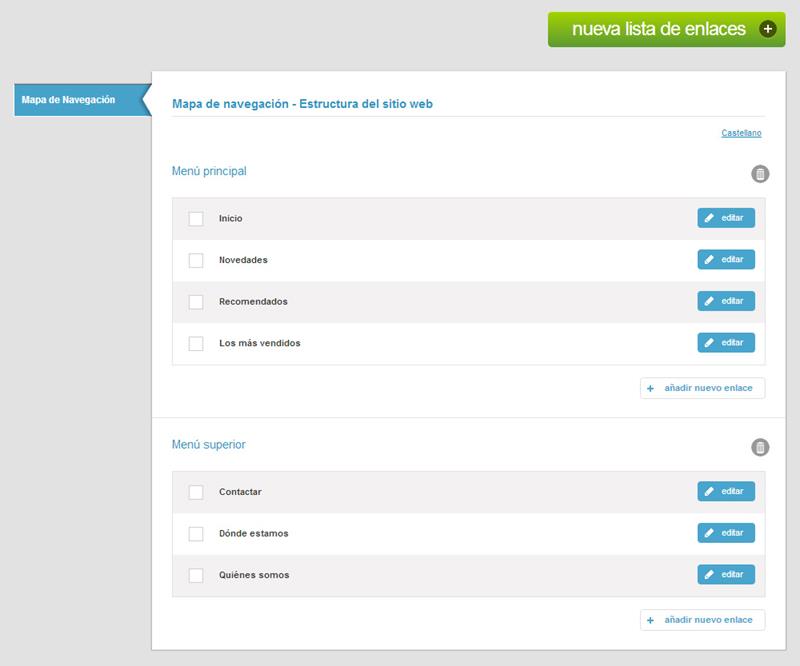This screenshot has height=666, width=800.
Task: Click pencil edit button for Inicio
Action: click(726, 218)
